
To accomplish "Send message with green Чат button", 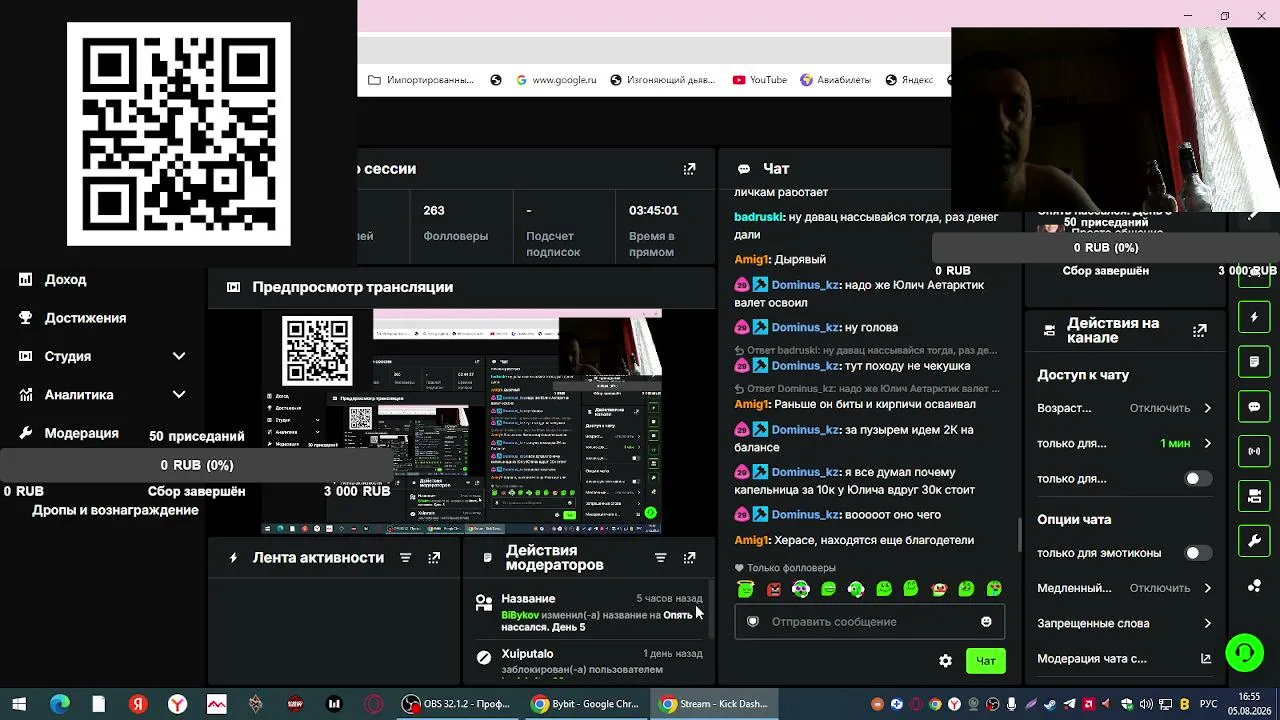I will click(x=986, y=661).
